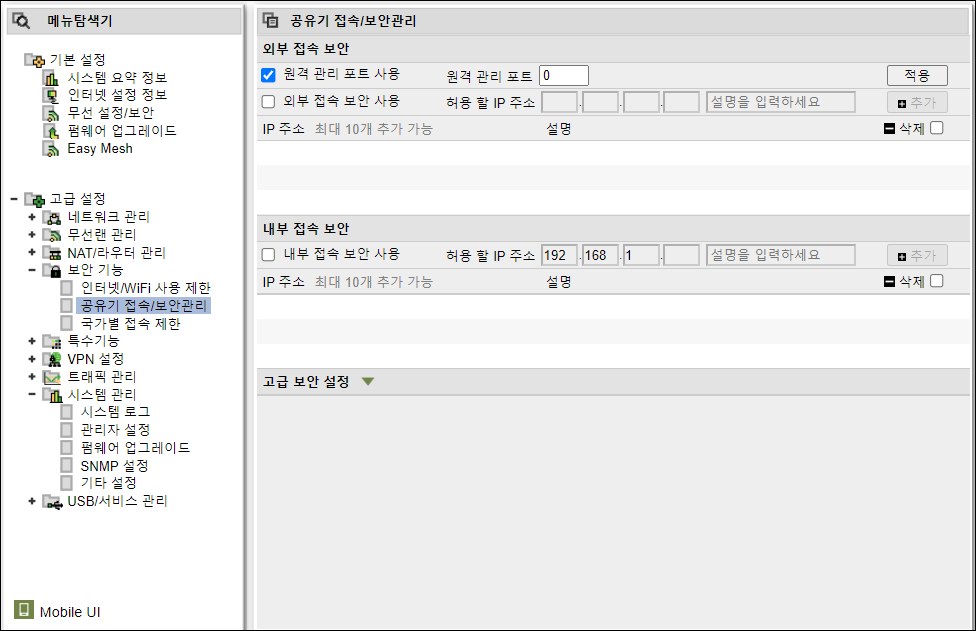Click the 원격 관리 포트 input field

564,75
